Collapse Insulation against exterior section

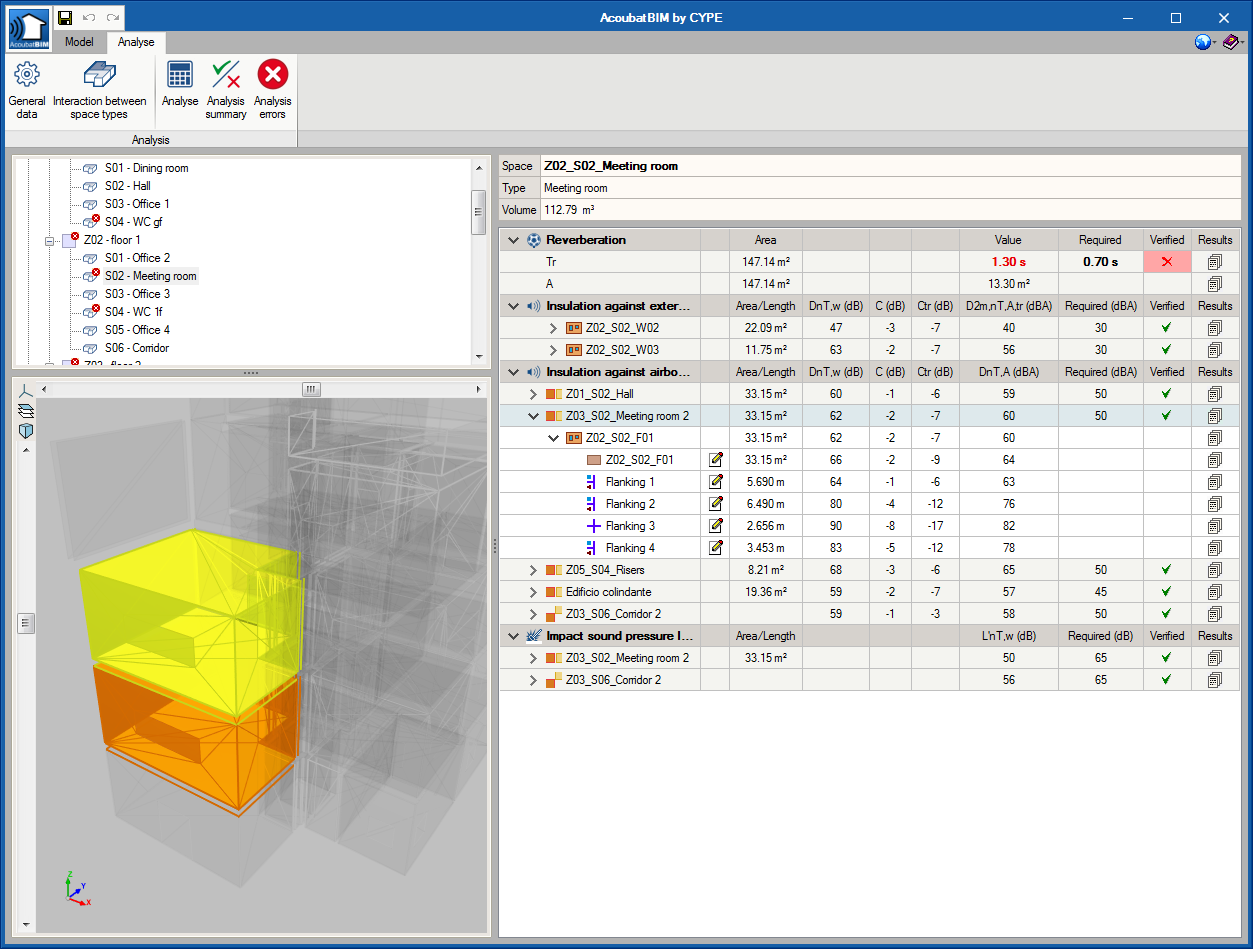(x=514, y=306)
